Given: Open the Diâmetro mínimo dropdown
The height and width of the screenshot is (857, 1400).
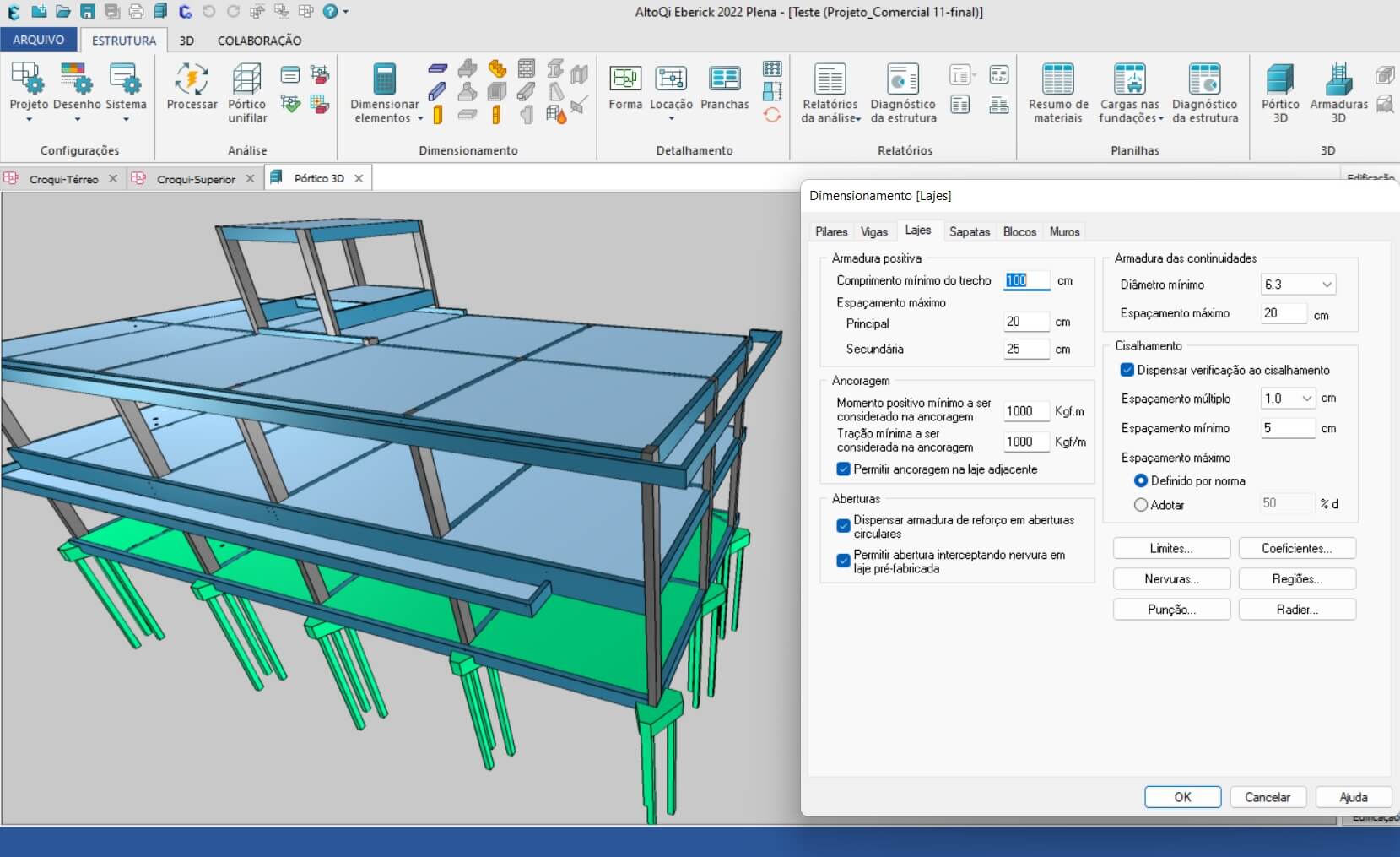Looking at the screenshot, I should point(1326,285).
